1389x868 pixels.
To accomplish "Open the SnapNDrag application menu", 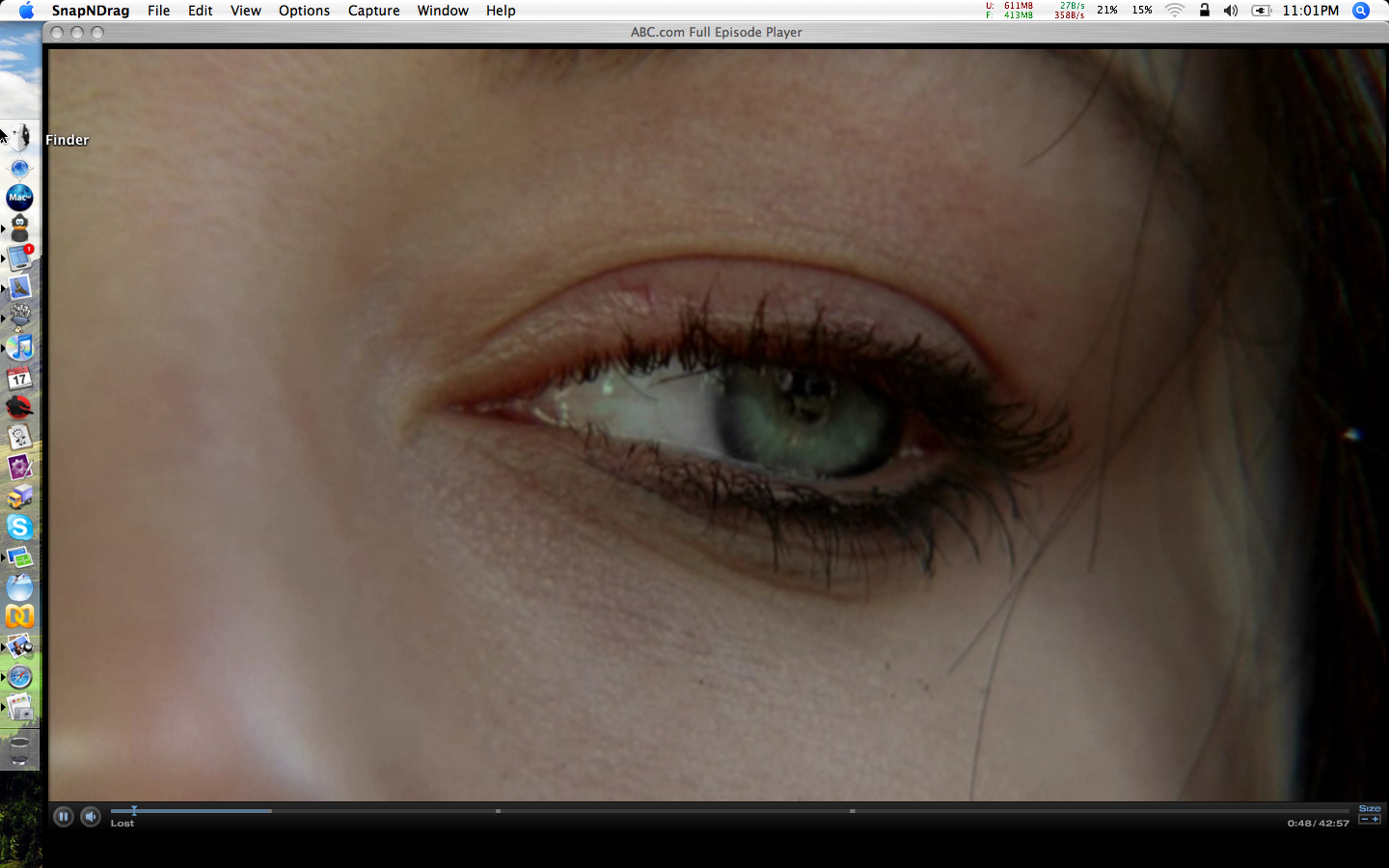I will (90, 11).
